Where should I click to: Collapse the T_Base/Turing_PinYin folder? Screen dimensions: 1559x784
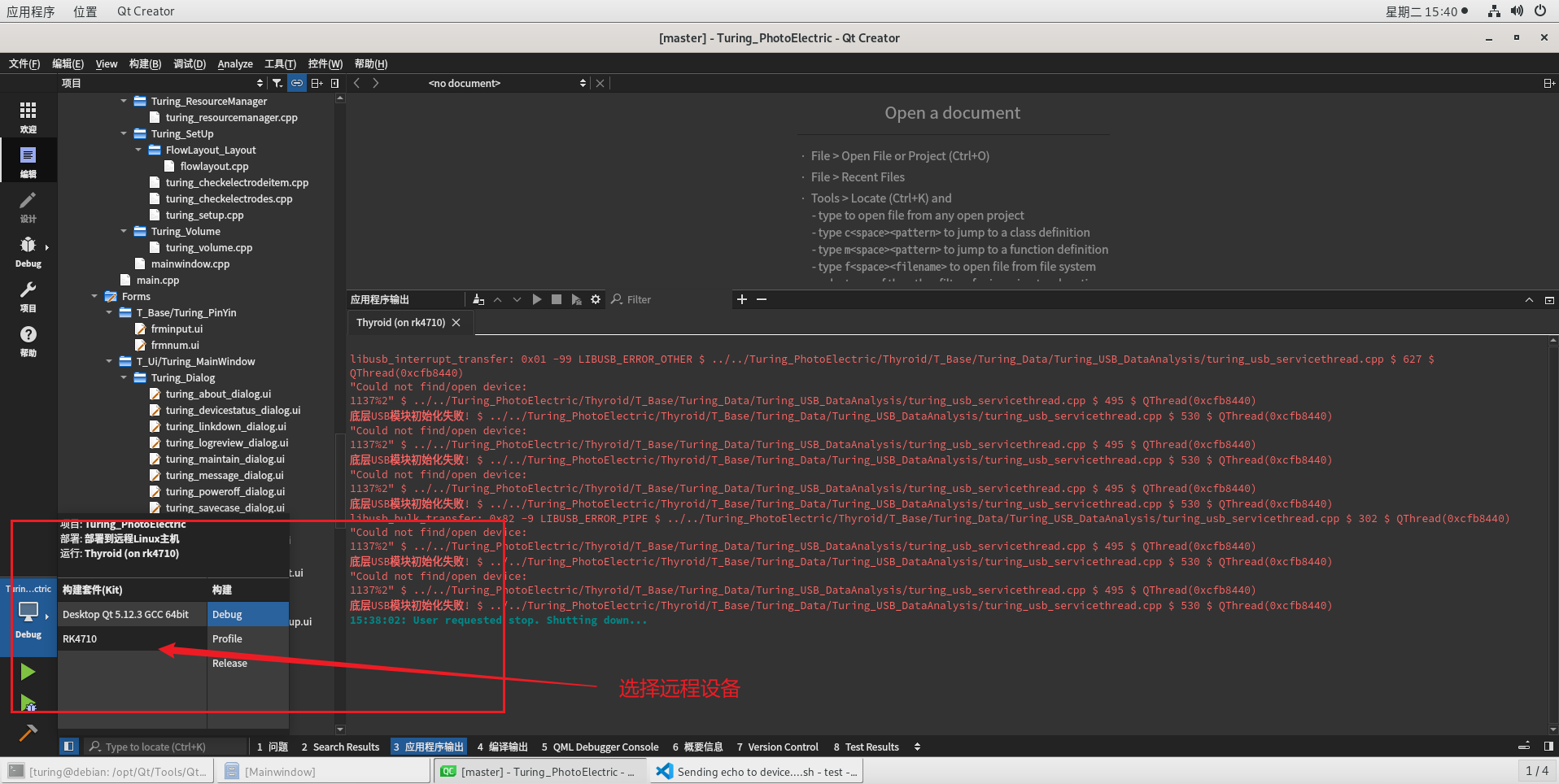pyautogui.click(x=109, y=312)
